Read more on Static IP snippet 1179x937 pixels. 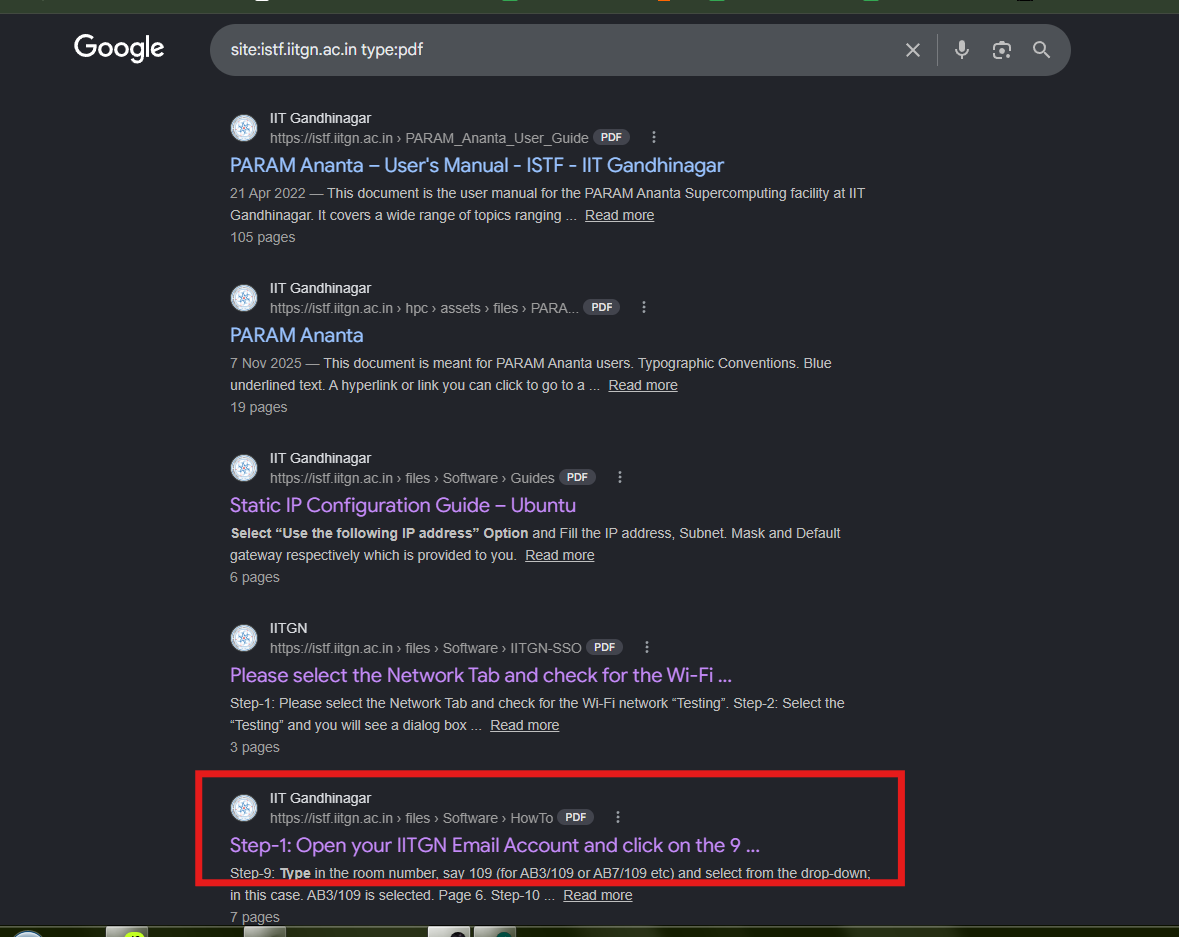pos(559,555)
